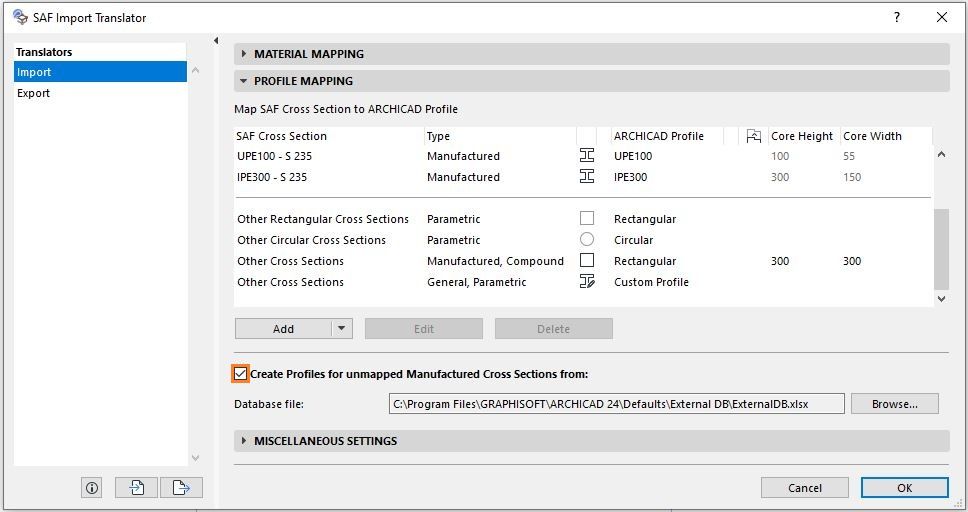Viewport: 968px width, 512px height.
Task: Click rectangle icon in Manufactured, Compound row
Action: pos(587,261)
